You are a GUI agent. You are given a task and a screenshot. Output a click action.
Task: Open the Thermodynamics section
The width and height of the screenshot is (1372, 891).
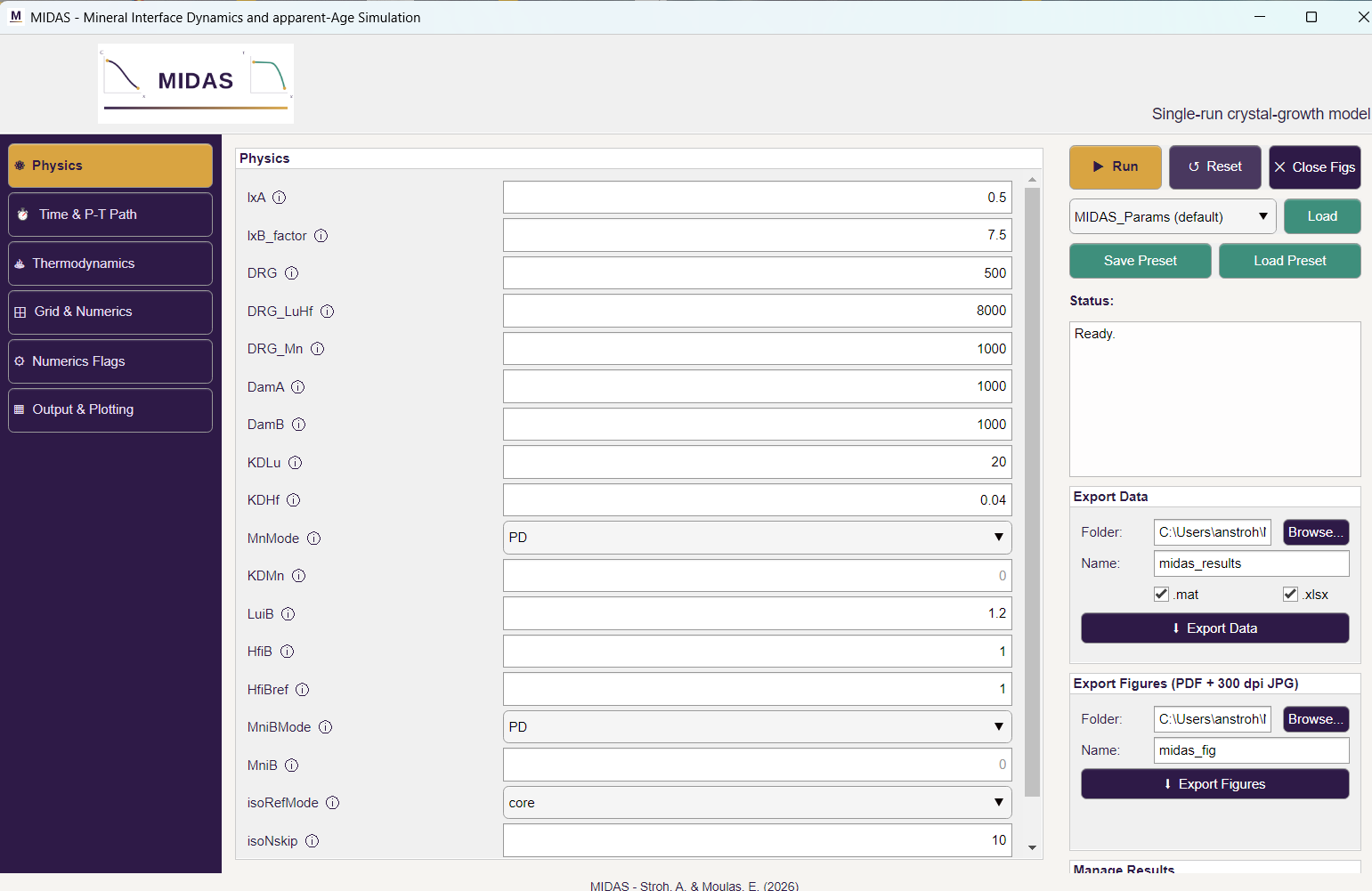click(x=110, y=263)
